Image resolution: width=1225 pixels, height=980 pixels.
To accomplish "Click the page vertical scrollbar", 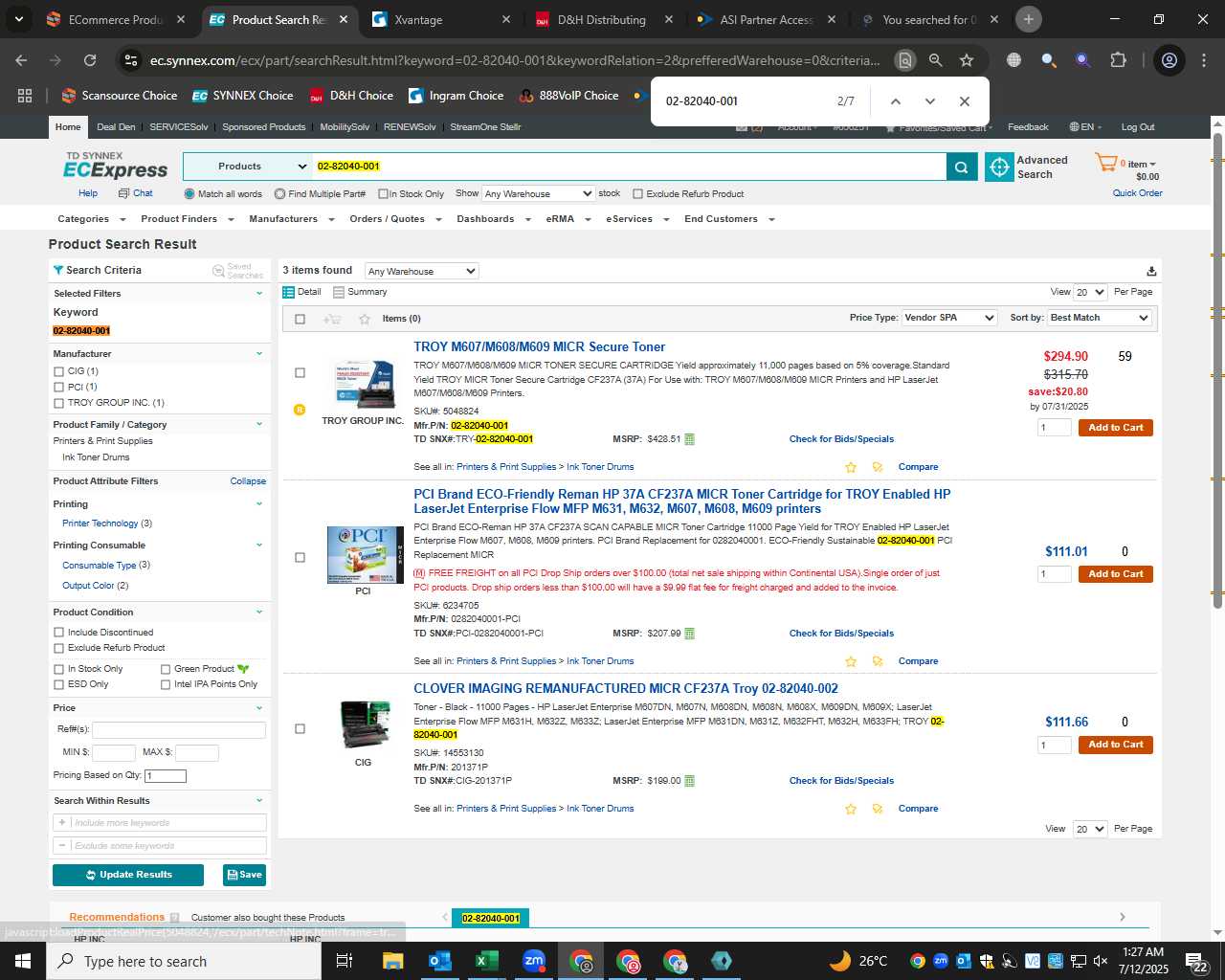I will coord(1217,368).
